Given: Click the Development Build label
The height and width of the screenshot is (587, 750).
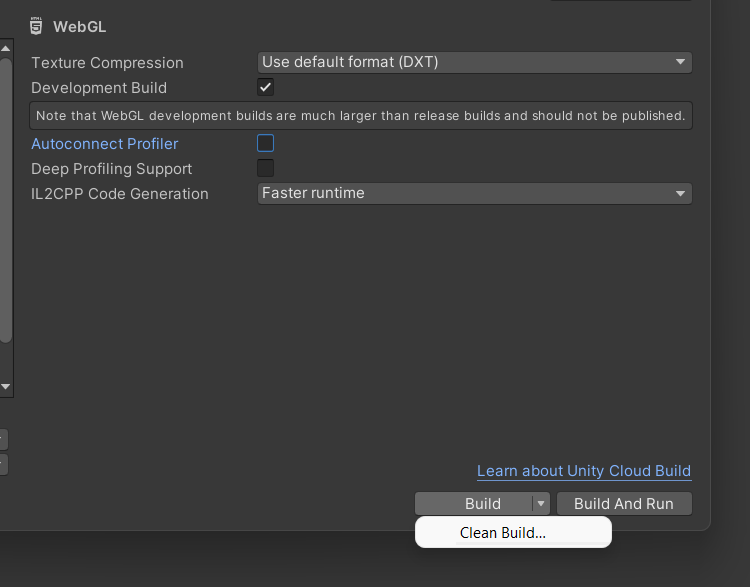Looking at the screenshot, I should click(99, 88).
